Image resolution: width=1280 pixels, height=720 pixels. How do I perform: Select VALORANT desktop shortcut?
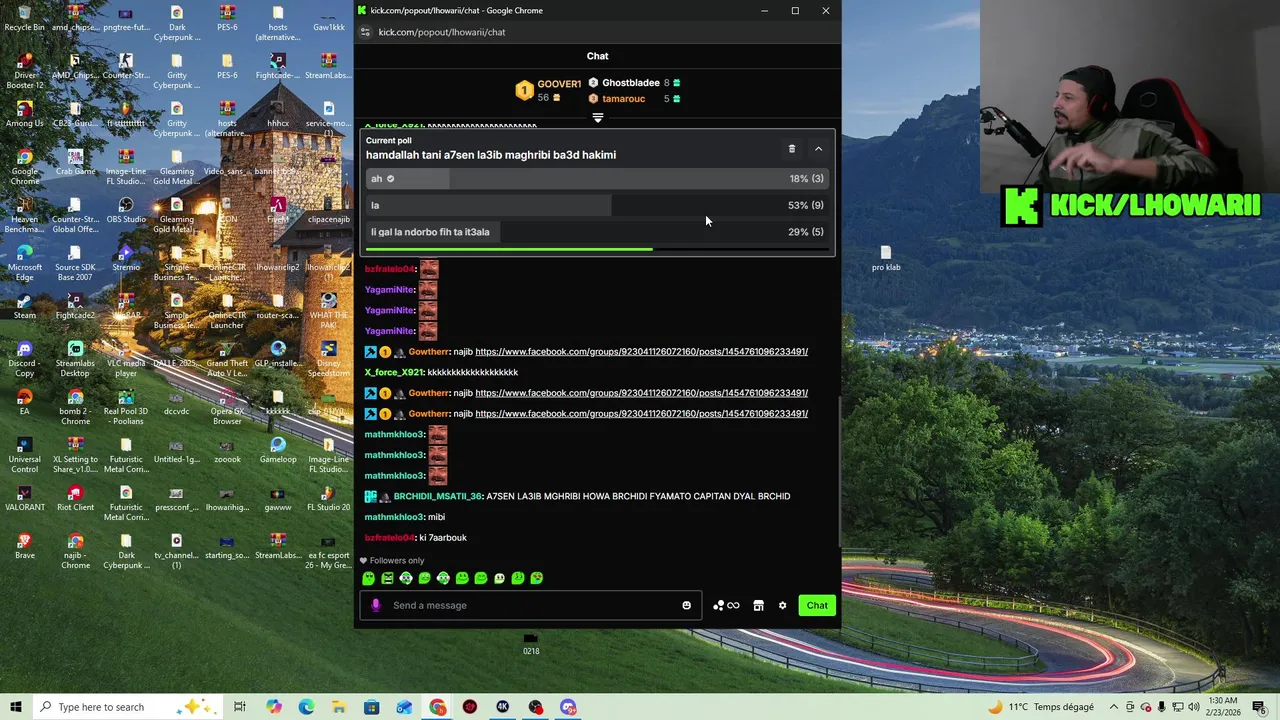click(x=24, y=498)
